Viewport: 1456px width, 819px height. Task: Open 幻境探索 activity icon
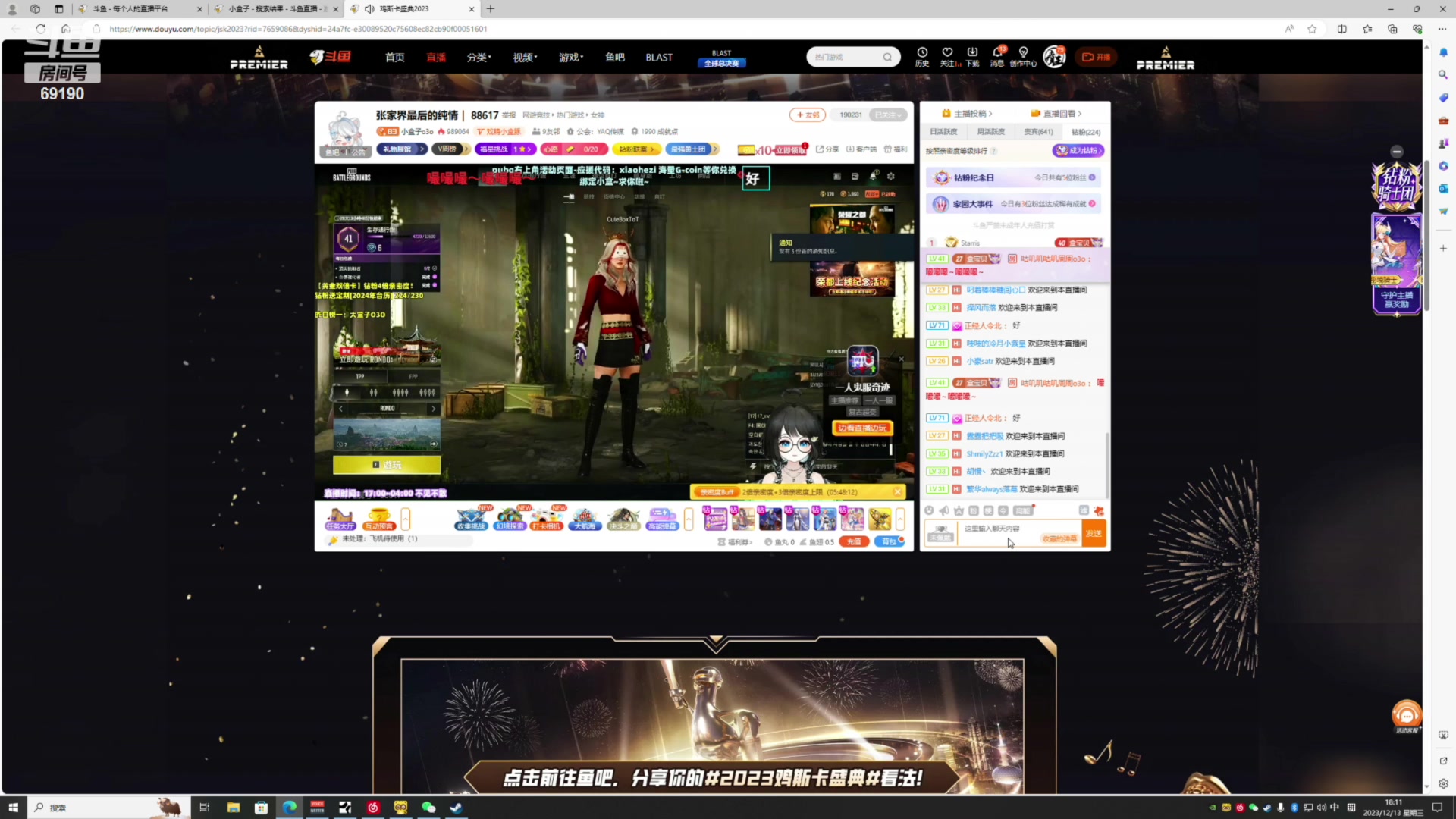pos(510,519)
